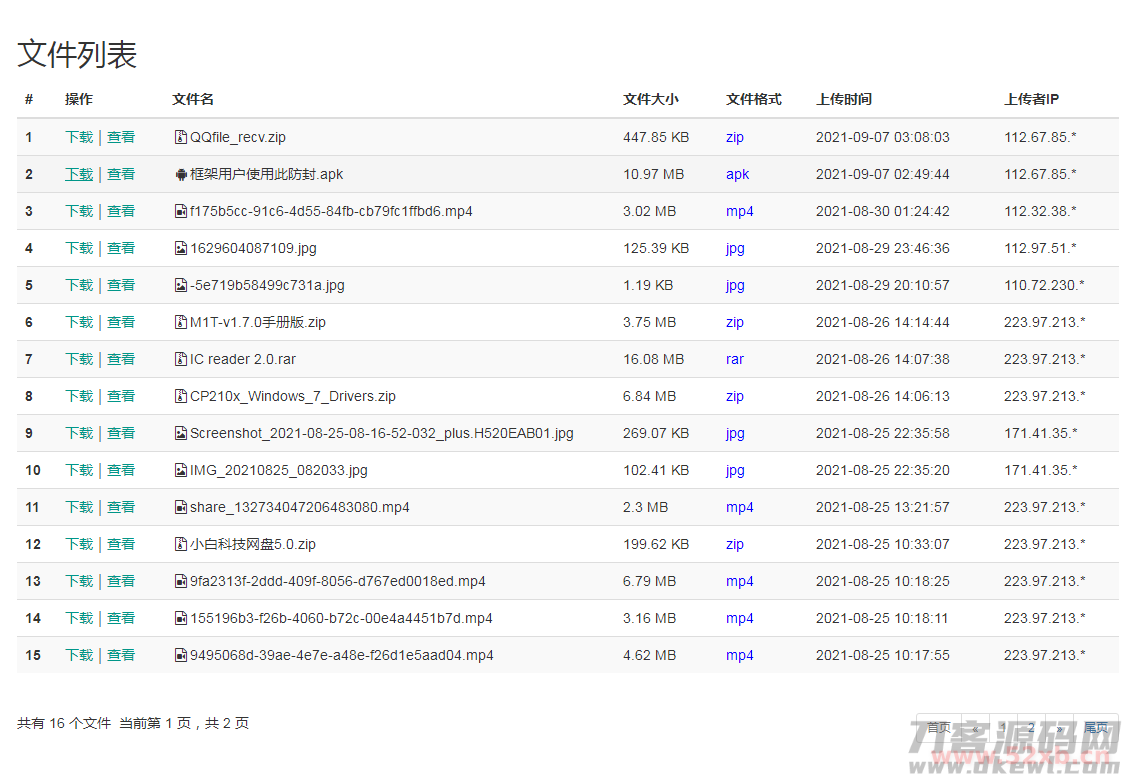
Task: Click the 上传时间 column header
Action: (x=845, y=99)
